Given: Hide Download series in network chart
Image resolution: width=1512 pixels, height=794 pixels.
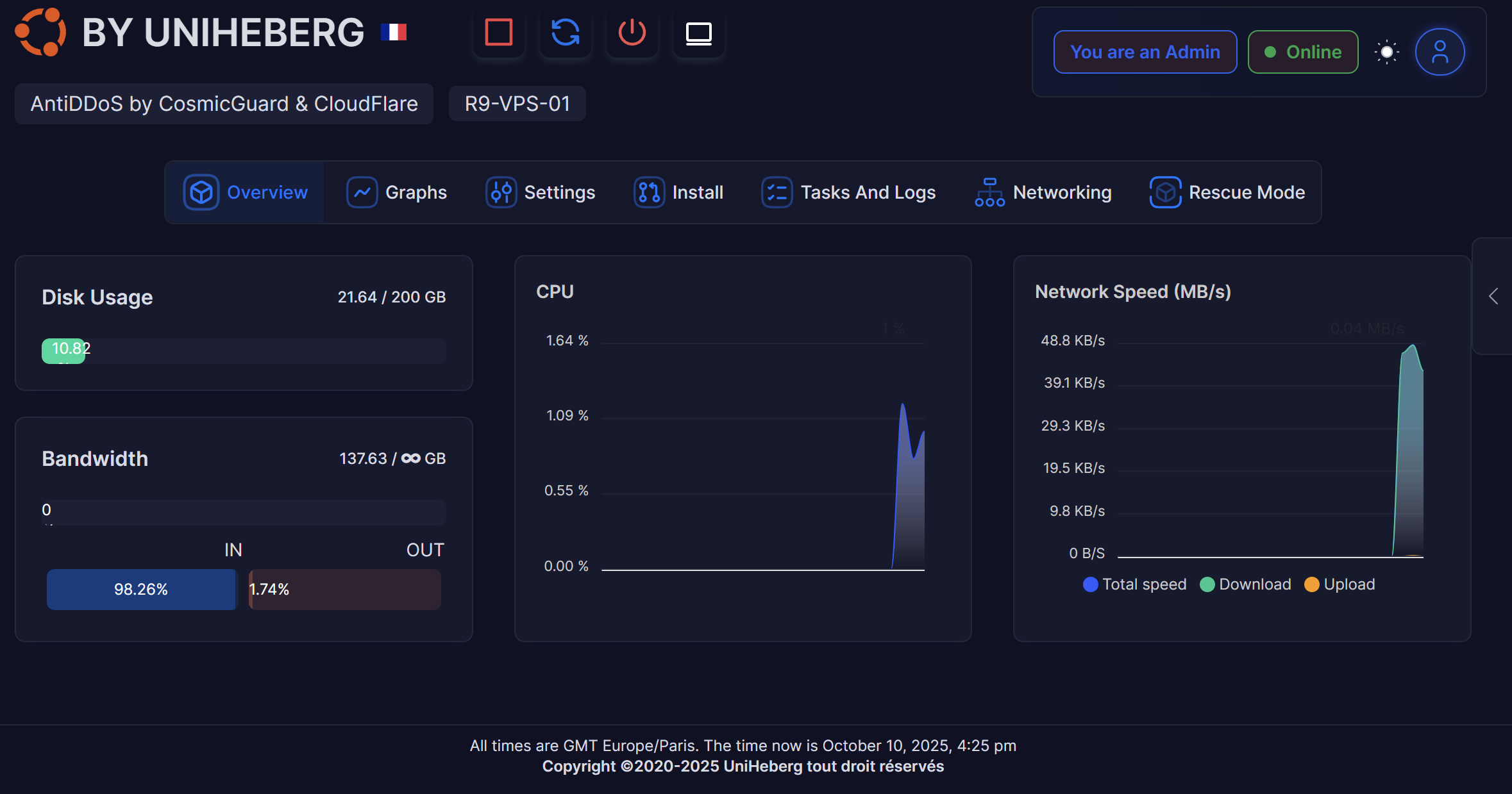Looking at the screenshot, I should (x=1245, y=584).
